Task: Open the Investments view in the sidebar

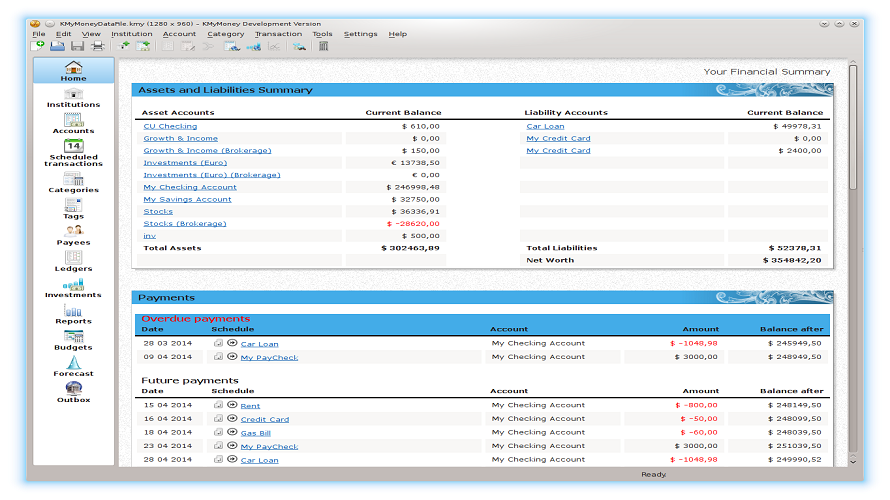Action: click(73, 287)
